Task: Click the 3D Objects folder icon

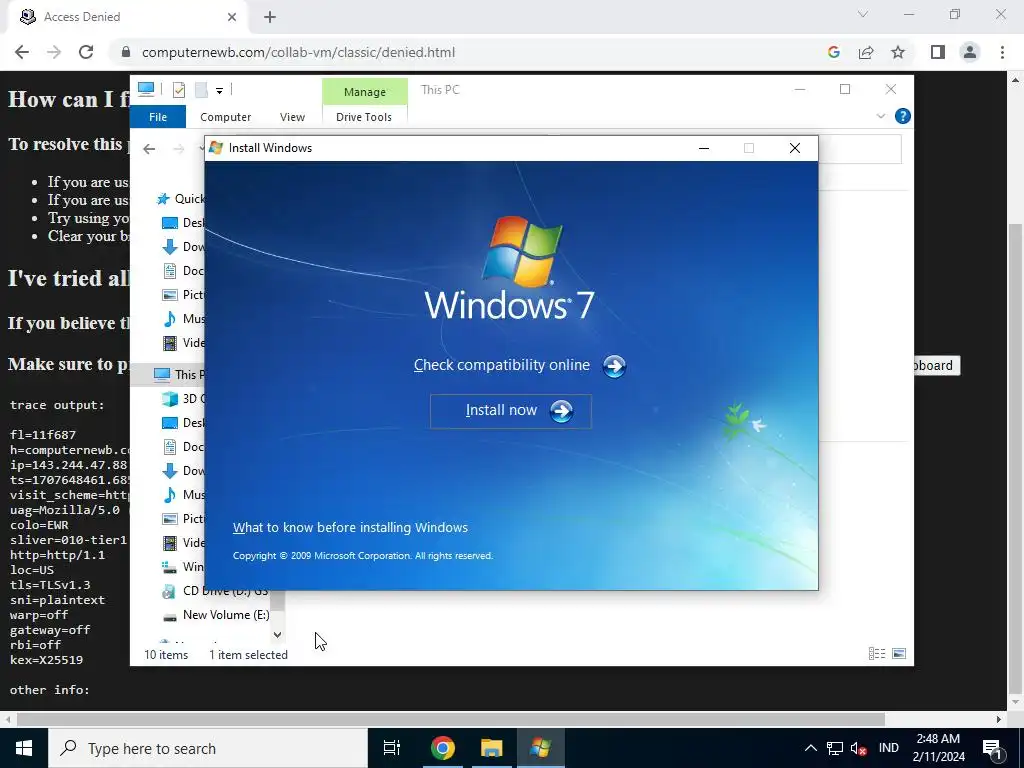Action: point(169,398)
